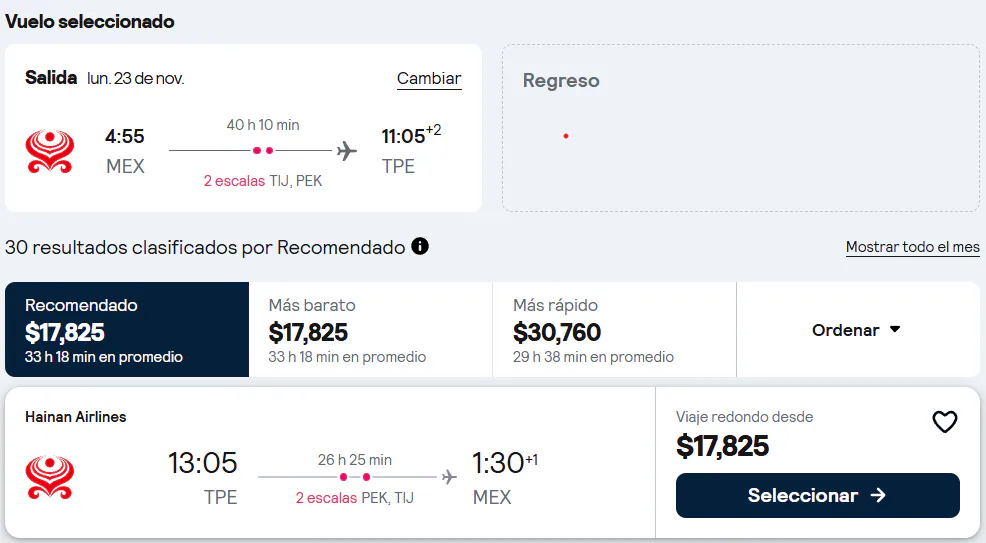The width and height of the screenshot is (986, 543).
Task: Click Hainan Airlines logo in selected departure
Action: [x=50, y=151]
